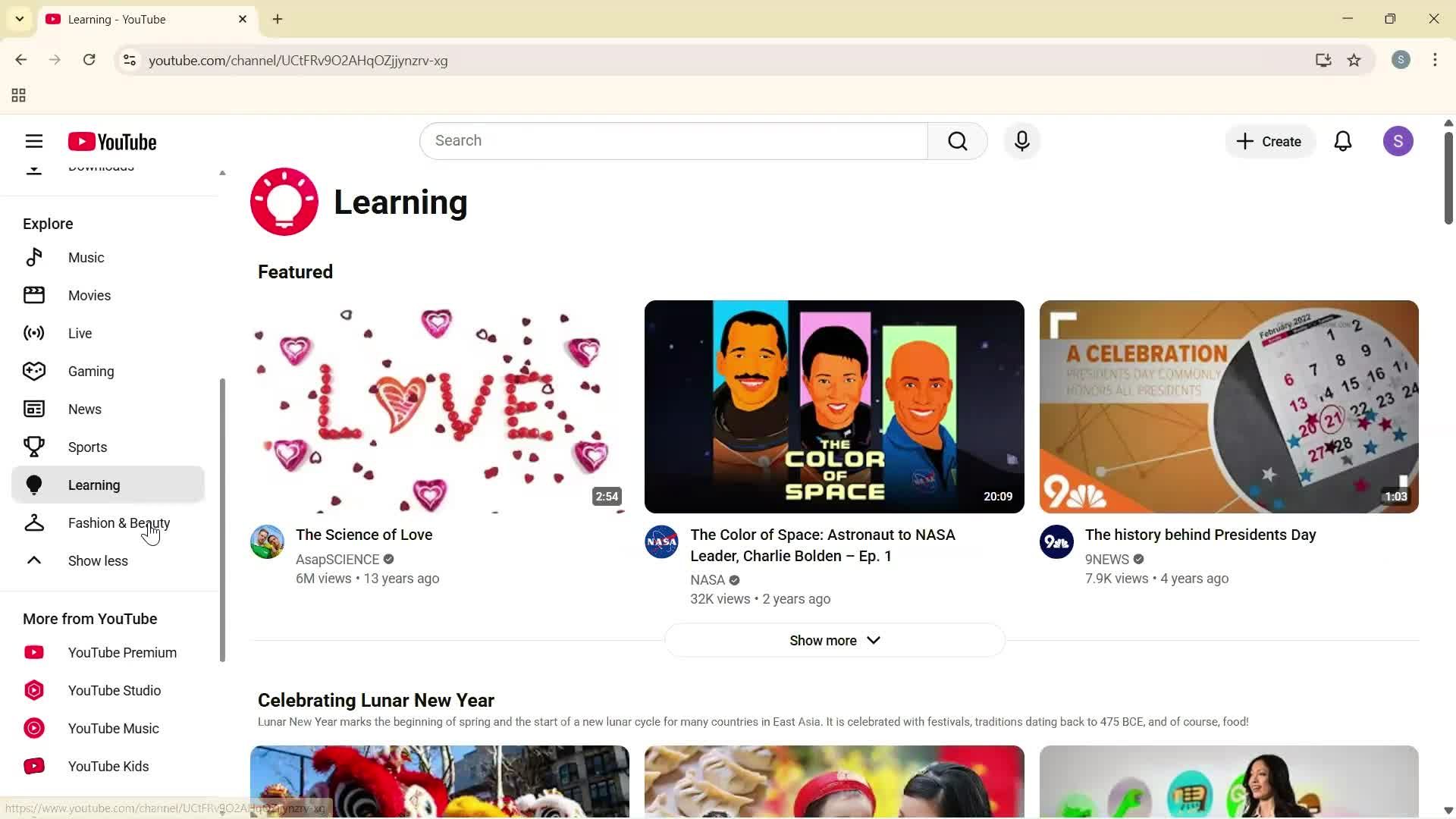This screenshot has height=819, width=1456.
Task: Open the browser menu with three dots
Action: point(1435,61)
